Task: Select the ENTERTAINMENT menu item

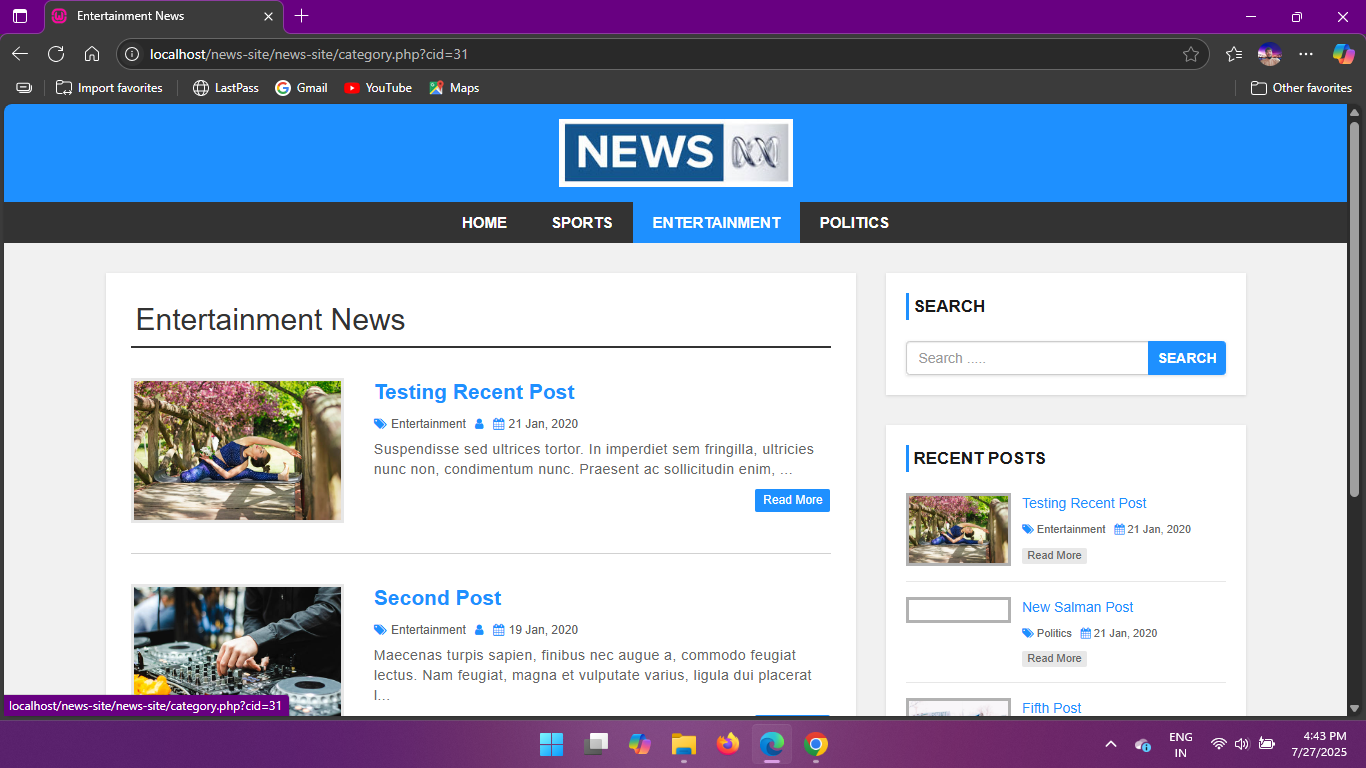Action: [x=716, y=223]
